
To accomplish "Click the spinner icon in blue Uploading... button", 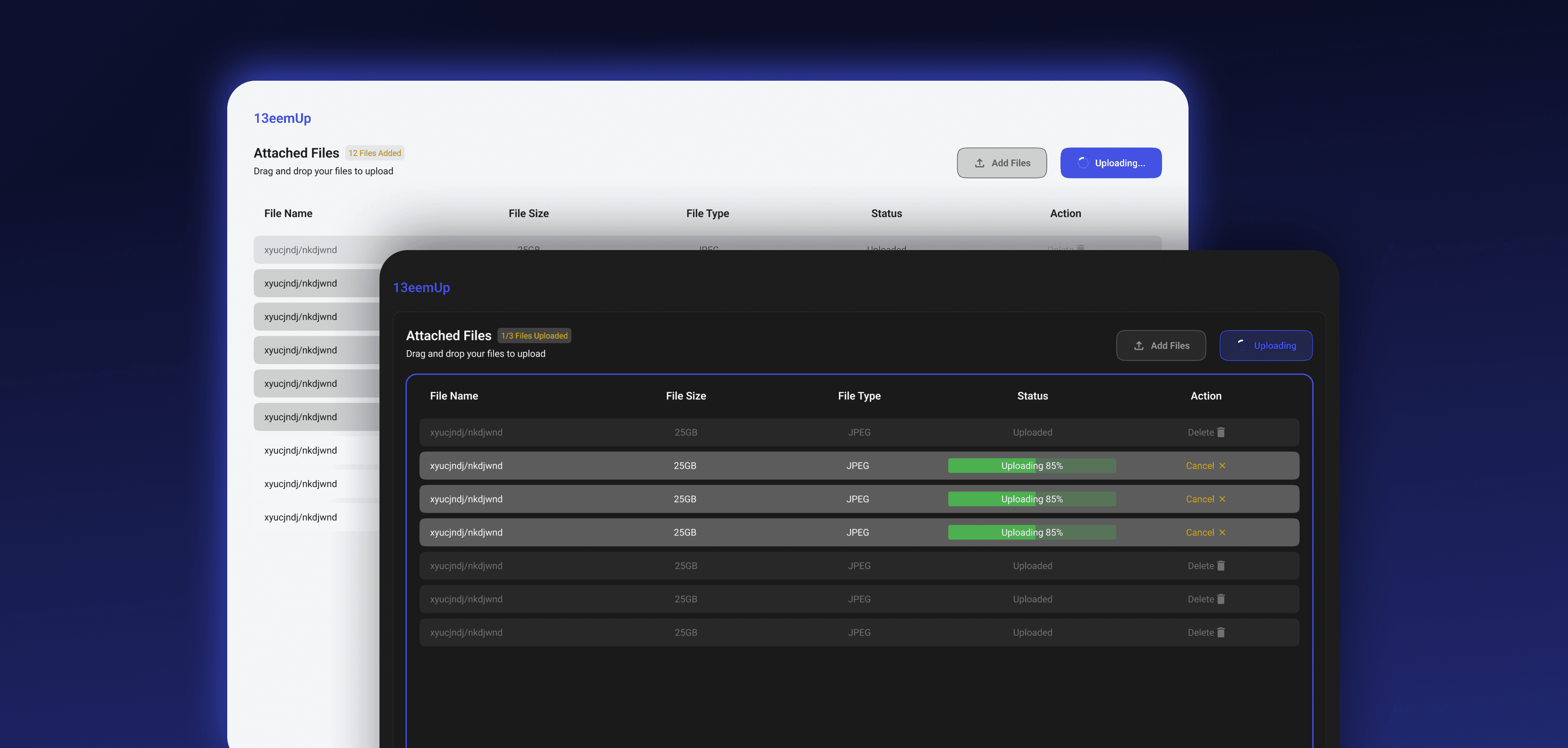I will point(1083,163).
